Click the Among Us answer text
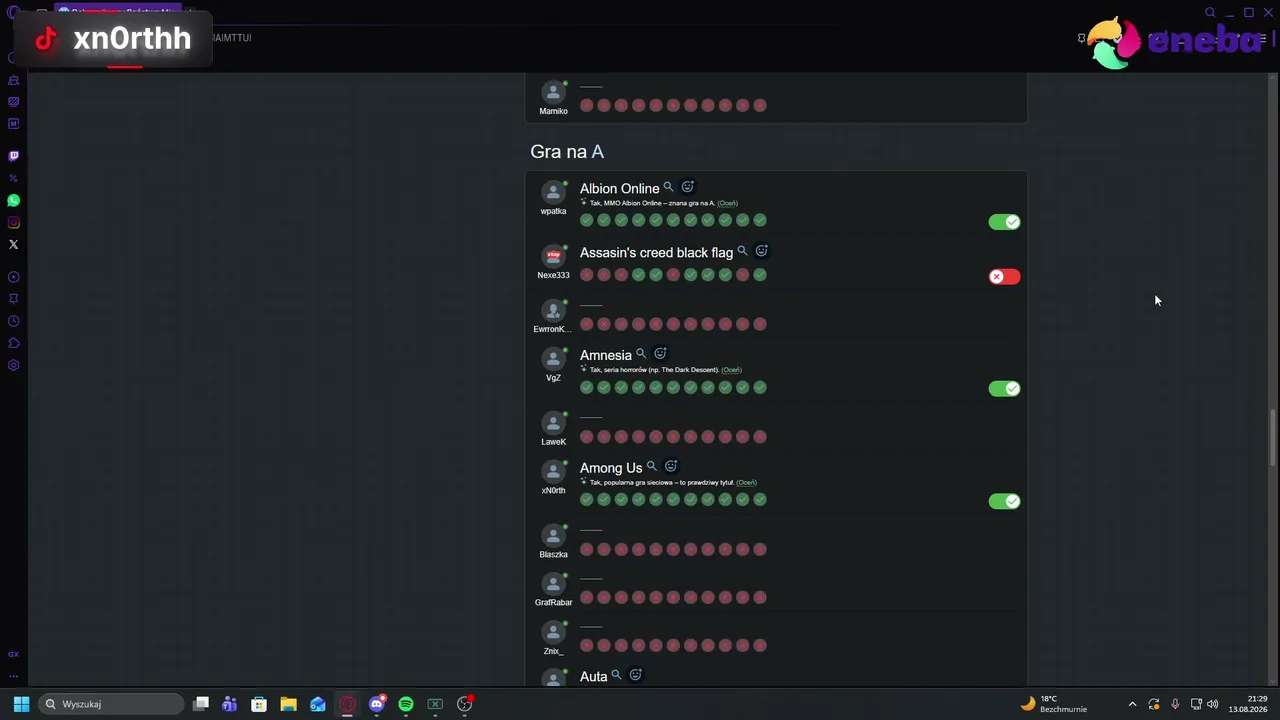The image size is (1280, 720). click(611, 467)
